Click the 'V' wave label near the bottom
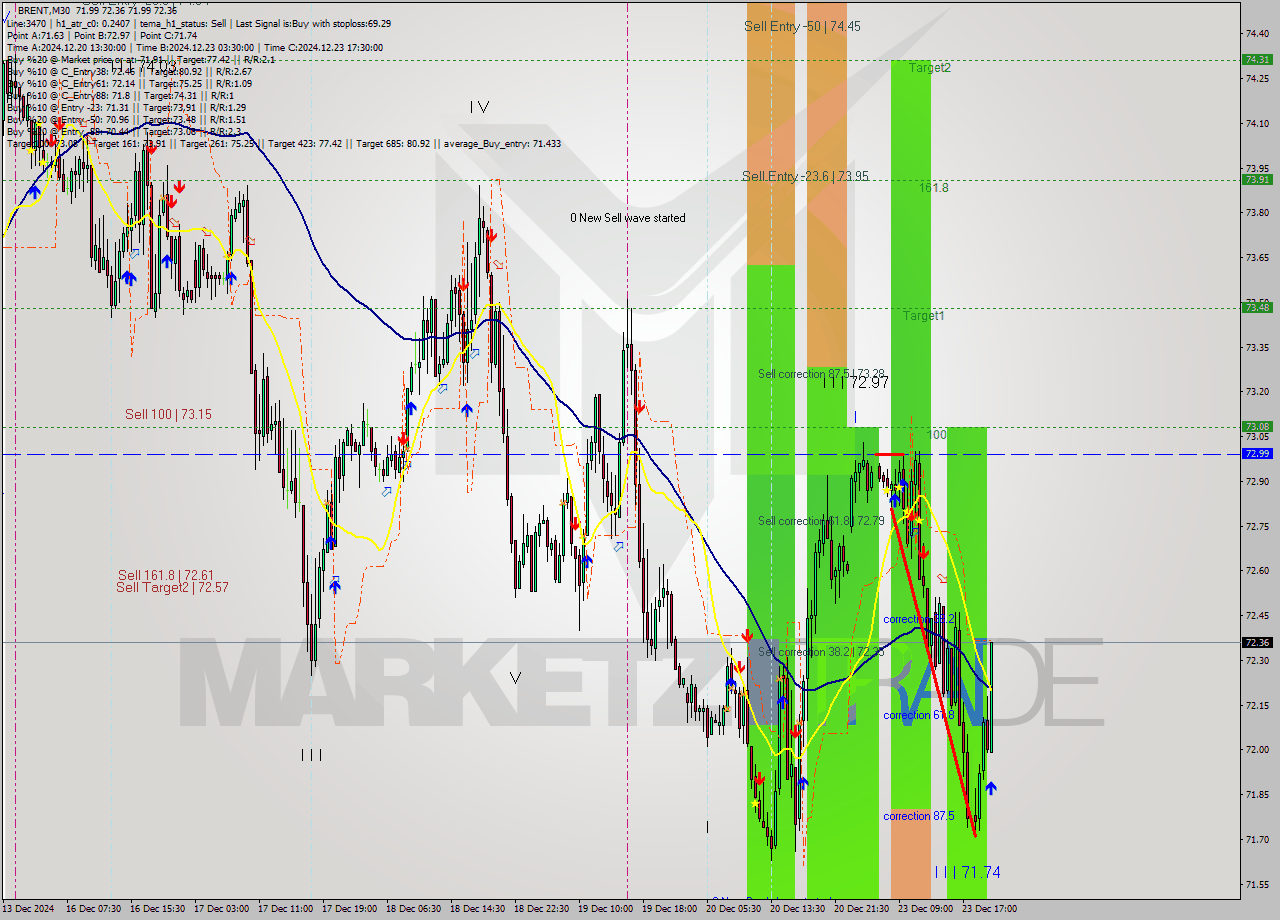Image resolution: width=1280 pixels, height=920 pixels. (515, 677)
